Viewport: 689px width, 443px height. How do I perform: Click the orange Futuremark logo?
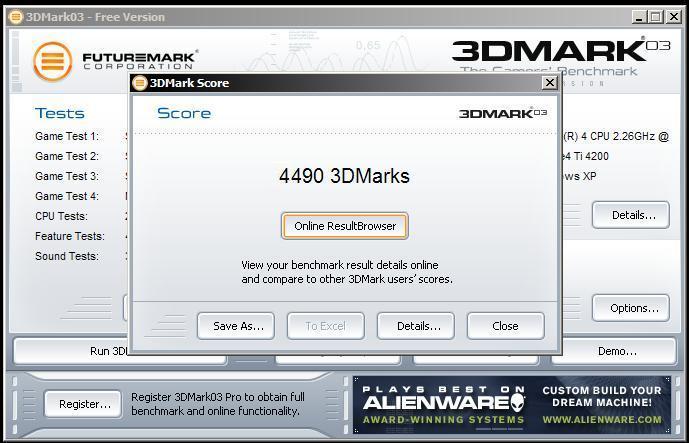tap(53, 62)
